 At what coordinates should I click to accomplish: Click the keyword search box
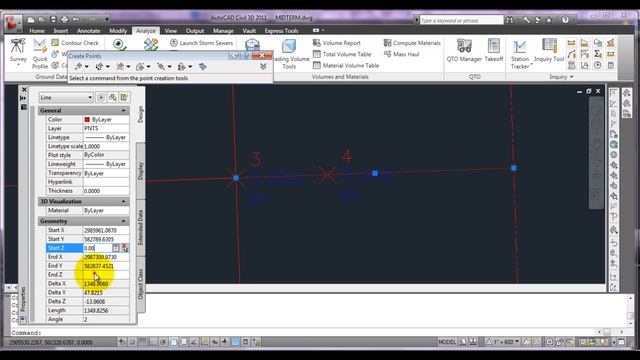[461, 20]
